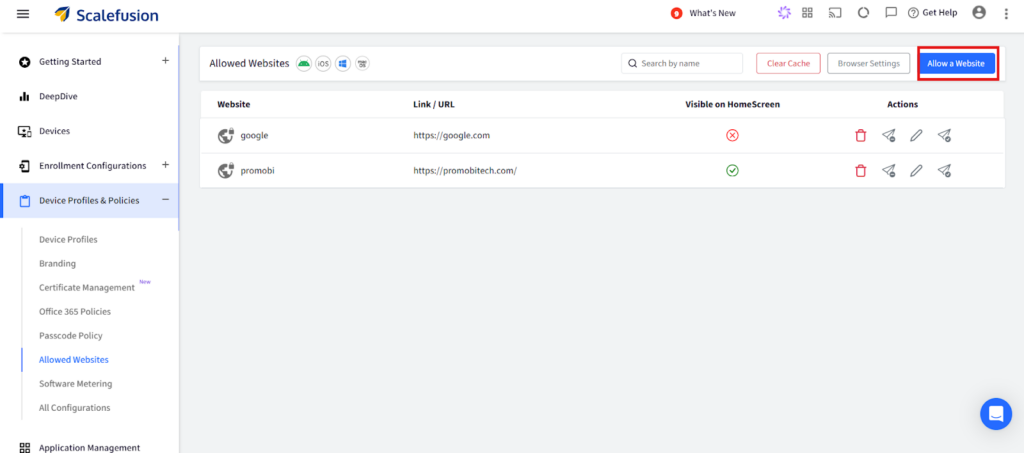
Task: Click the cast screen icon
Action: coord(835,13)
